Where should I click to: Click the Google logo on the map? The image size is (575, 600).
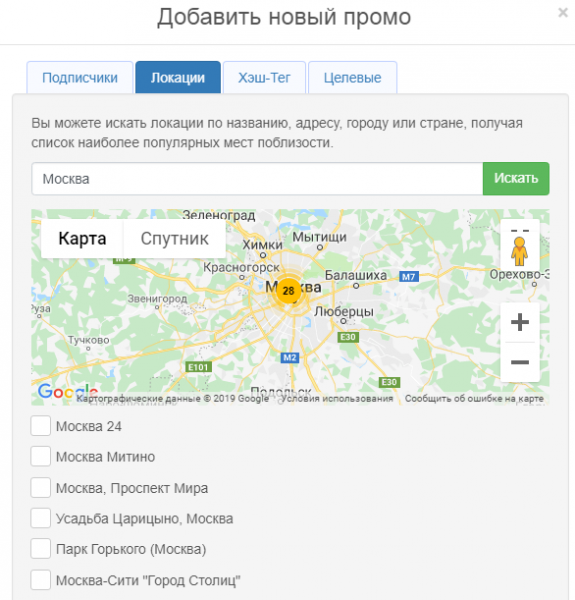click(68, 391)
